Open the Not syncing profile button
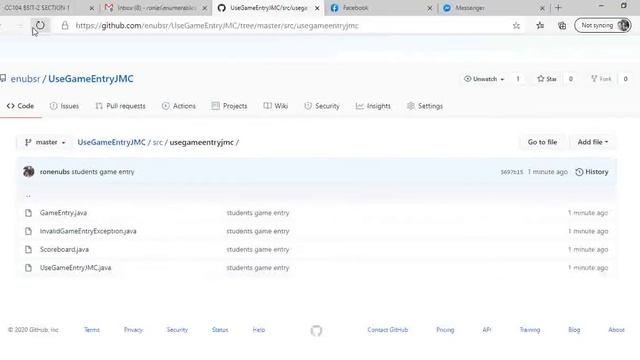This screenshot has width=640, height=360. (603, 25)
